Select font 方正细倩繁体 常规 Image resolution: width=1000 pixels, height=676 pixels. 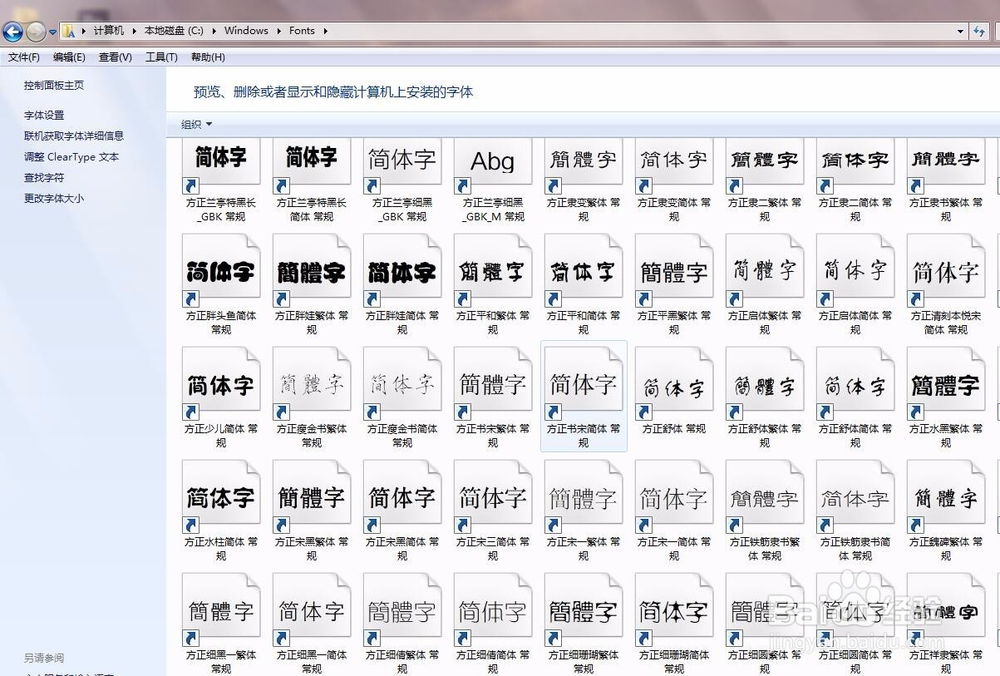tap(402, 623)
